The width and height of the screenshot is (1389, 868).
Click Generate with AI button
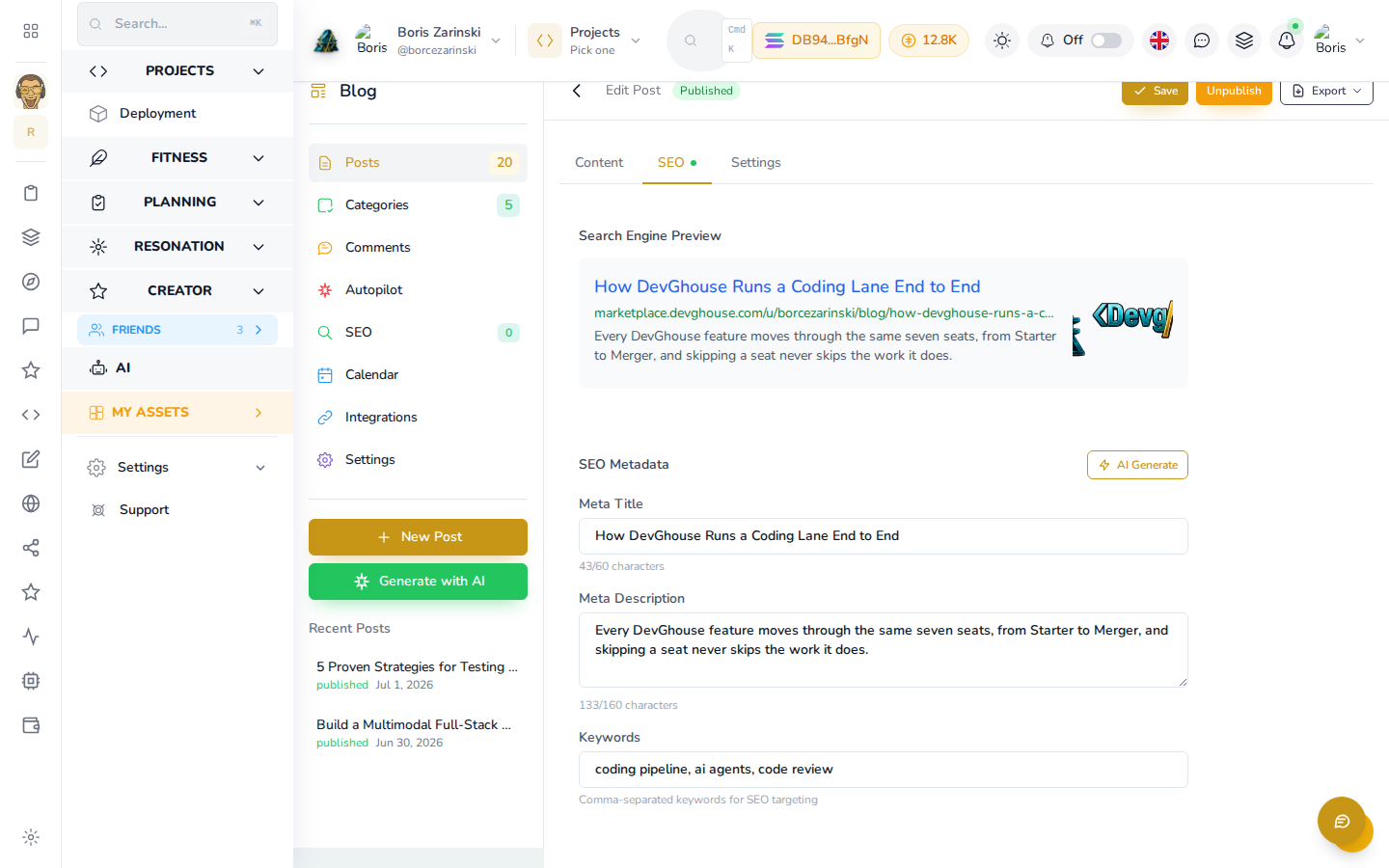pyautogui.click(x=418, y=582)
